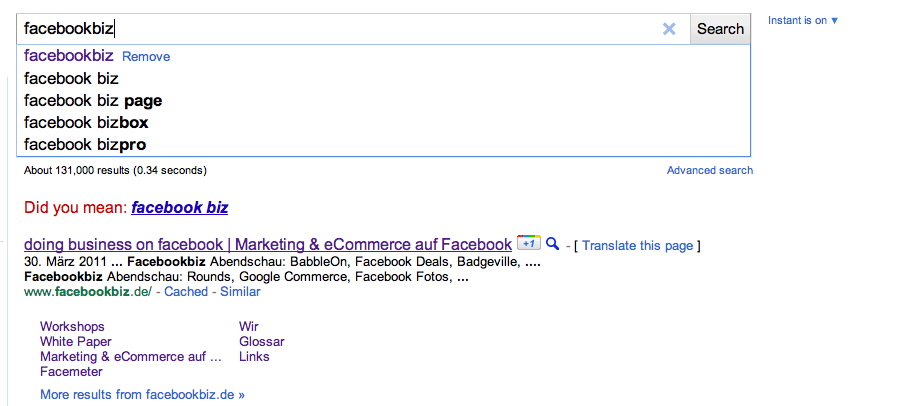This screenshot has height=406, width=900.
Task: Select the 'facebook bizpro' suggestion
Action: click(85, 144)
